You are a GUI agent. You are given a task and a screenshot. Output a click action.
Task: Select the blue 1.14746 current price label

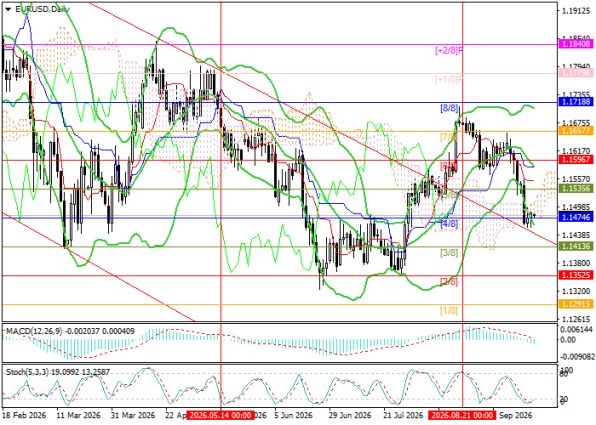tap(577, 217)
